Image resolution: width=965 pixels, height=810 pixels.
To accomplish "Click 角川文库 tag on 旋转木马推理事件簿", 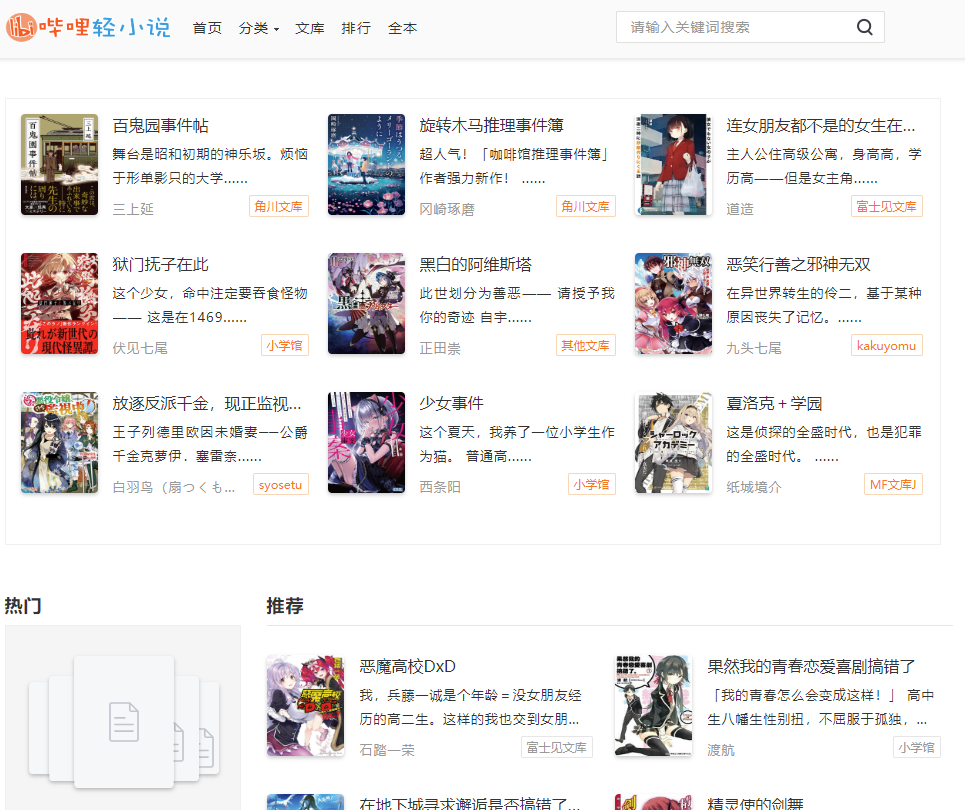I will pyautogui.click(x=585, y=206).
